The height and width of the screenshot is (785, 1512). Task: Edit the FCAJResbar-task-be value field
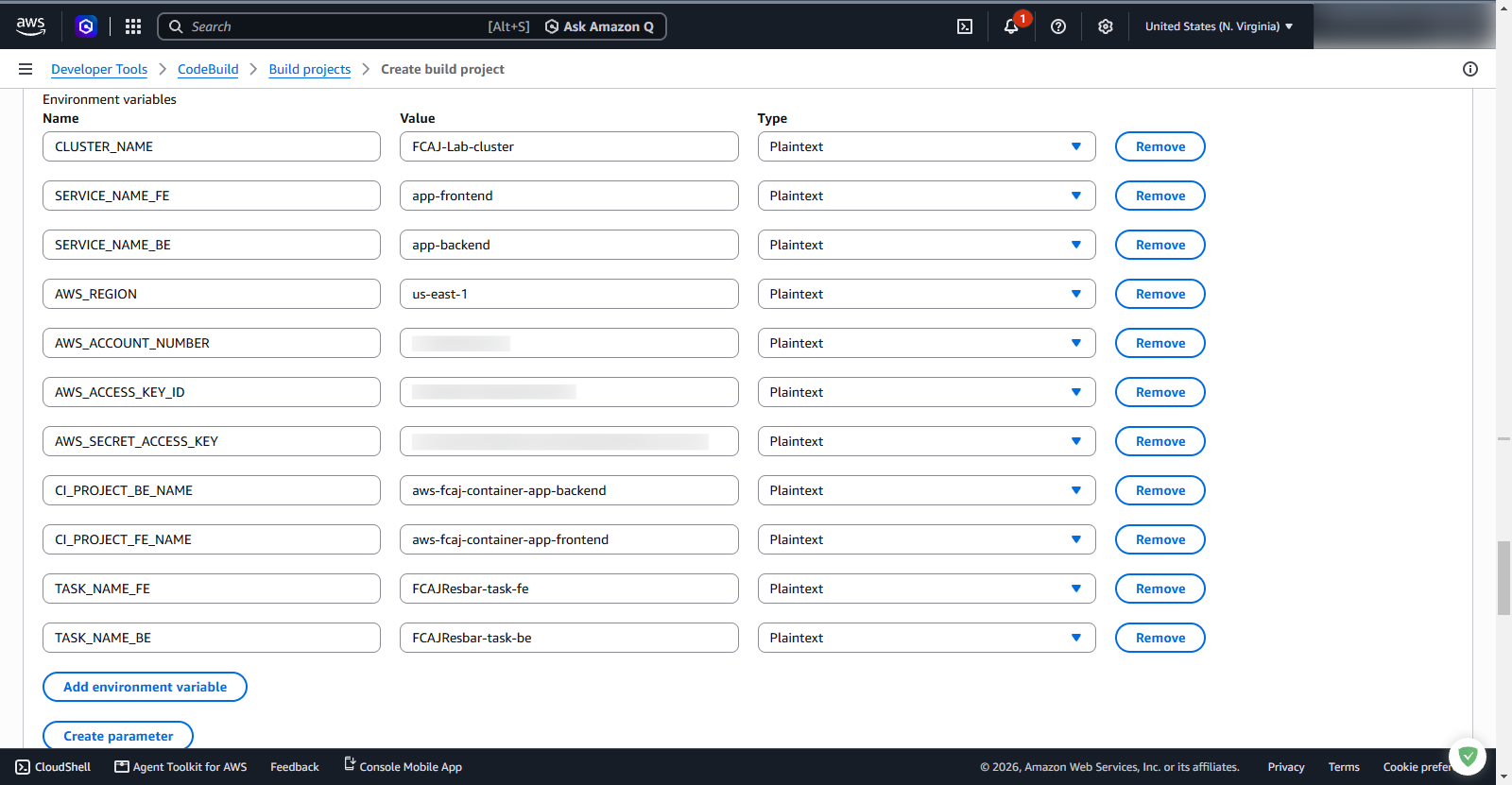(x=569, y=638)
